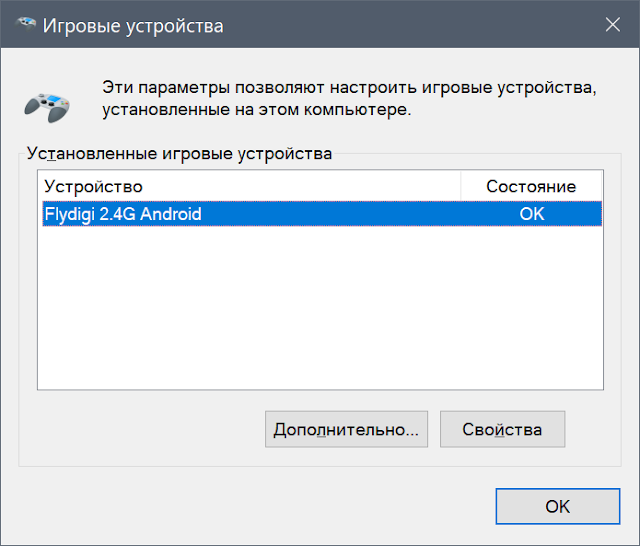This screenshot has height=546, width=640.
Task: Click blank group area left of Дополнительно button
Action: (x=143, y=429)
